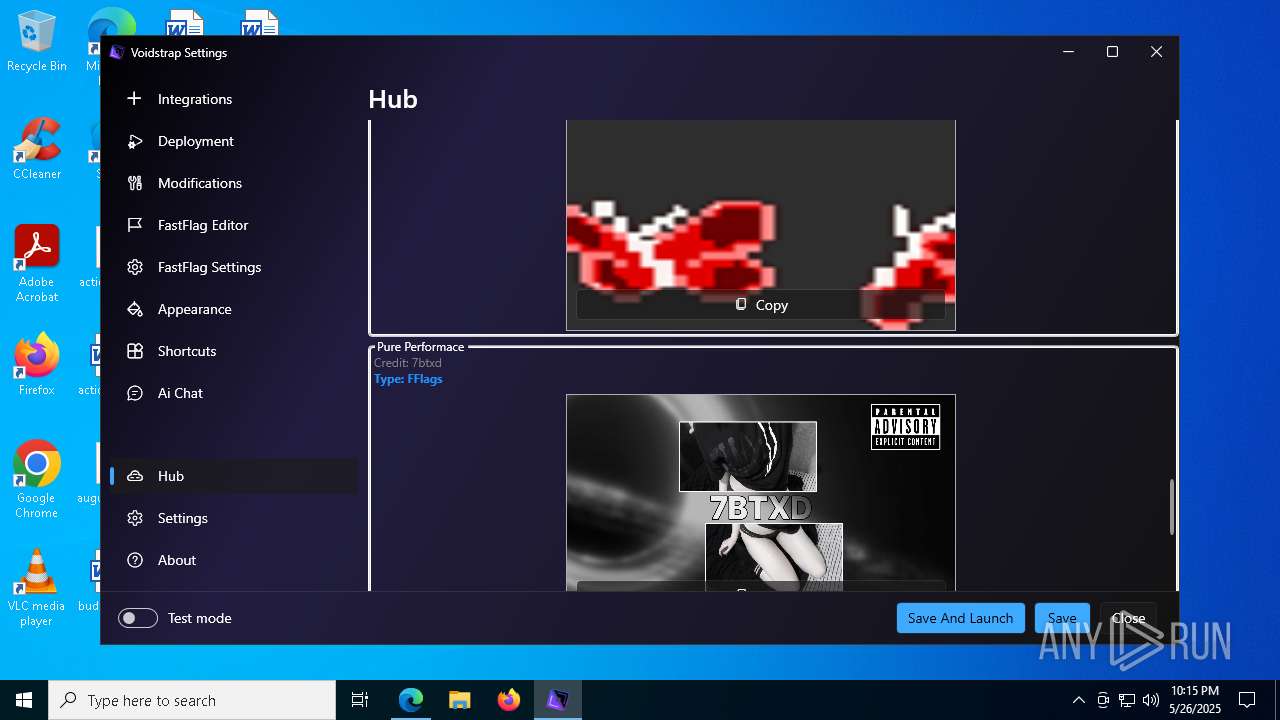
Task: Click the FastFlag Settings gear icon
Action: [x=135, y=267]
